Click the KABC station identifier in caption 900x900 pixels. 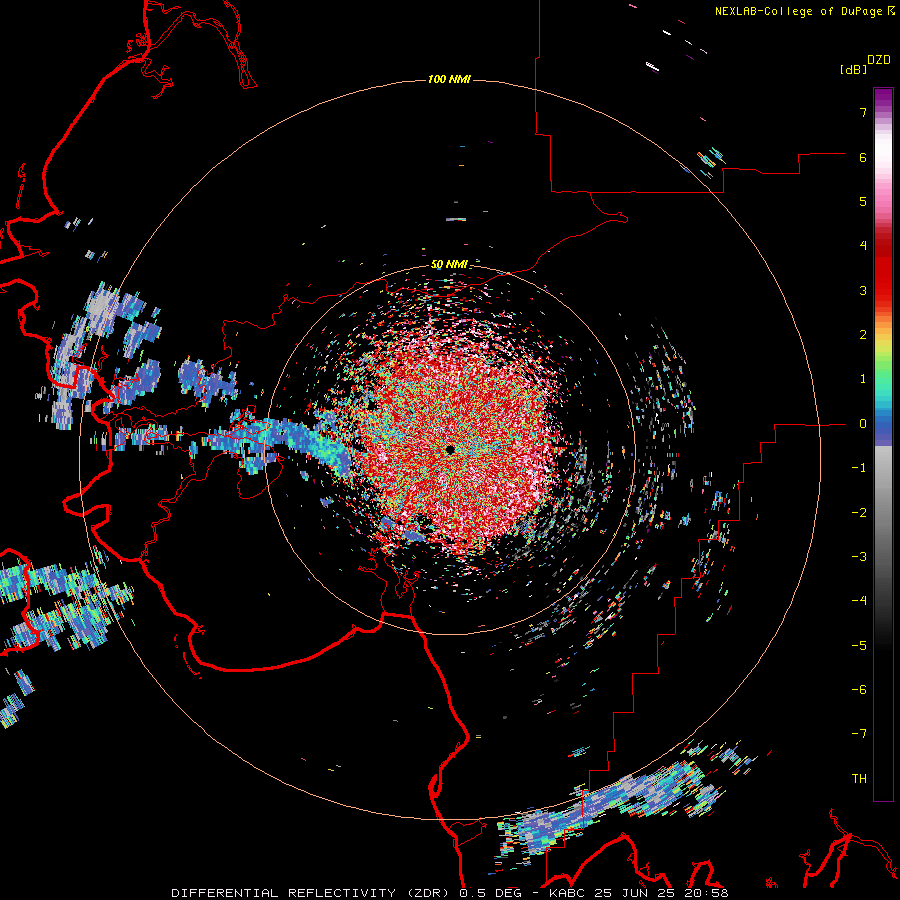point(568,893)
